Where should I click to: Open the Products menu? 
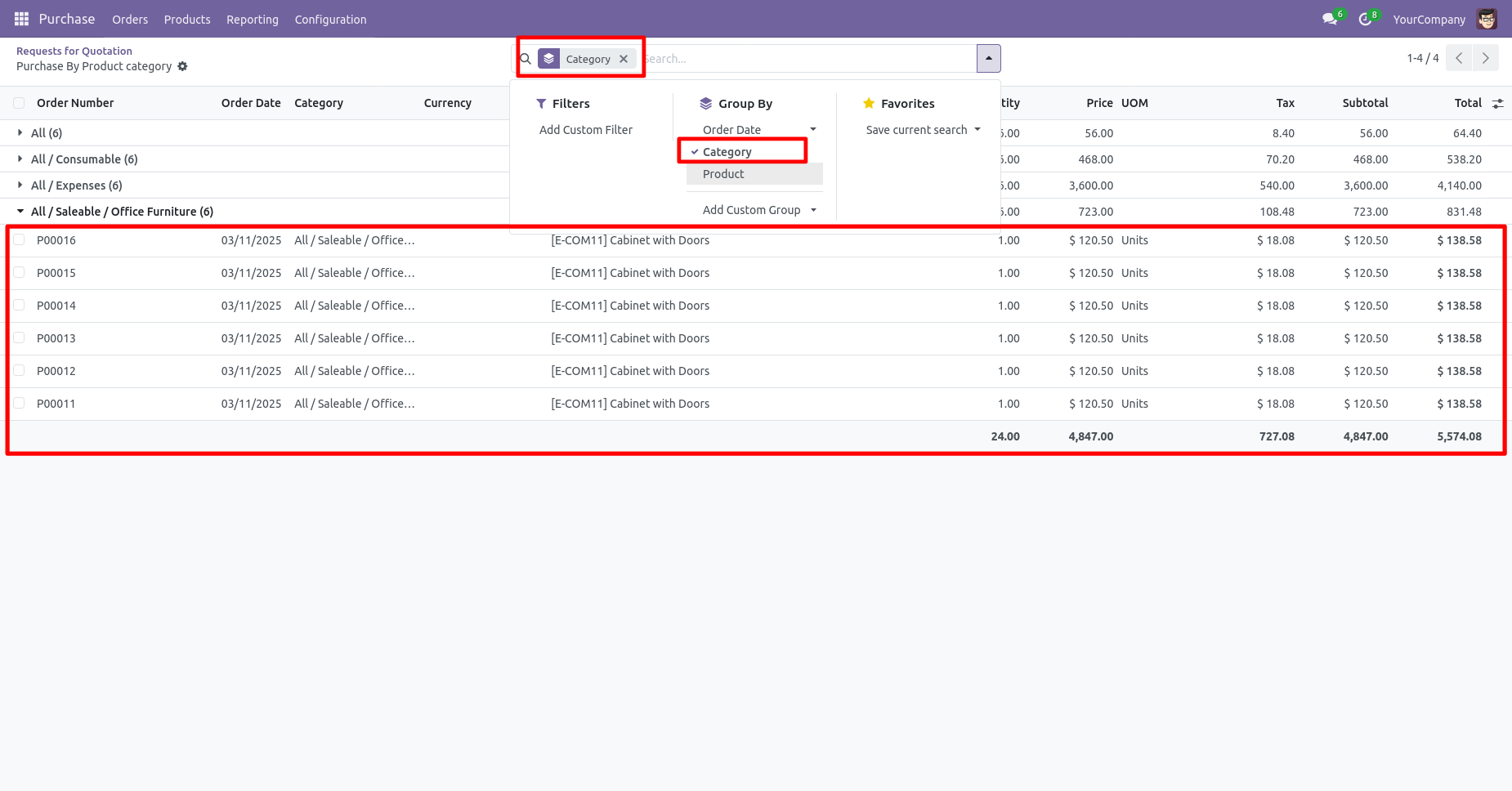[187, 19]
